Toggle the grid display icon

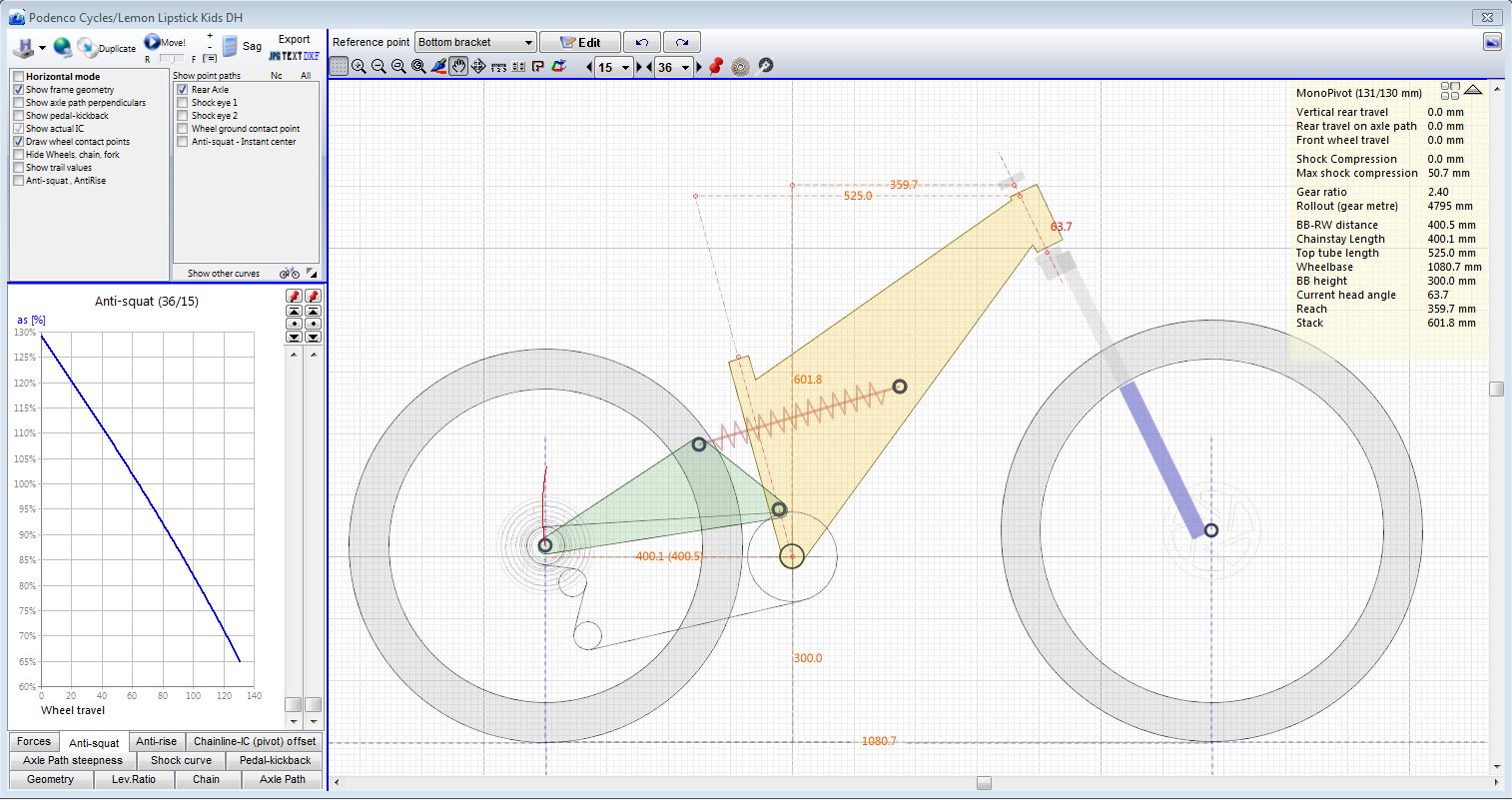339,67
